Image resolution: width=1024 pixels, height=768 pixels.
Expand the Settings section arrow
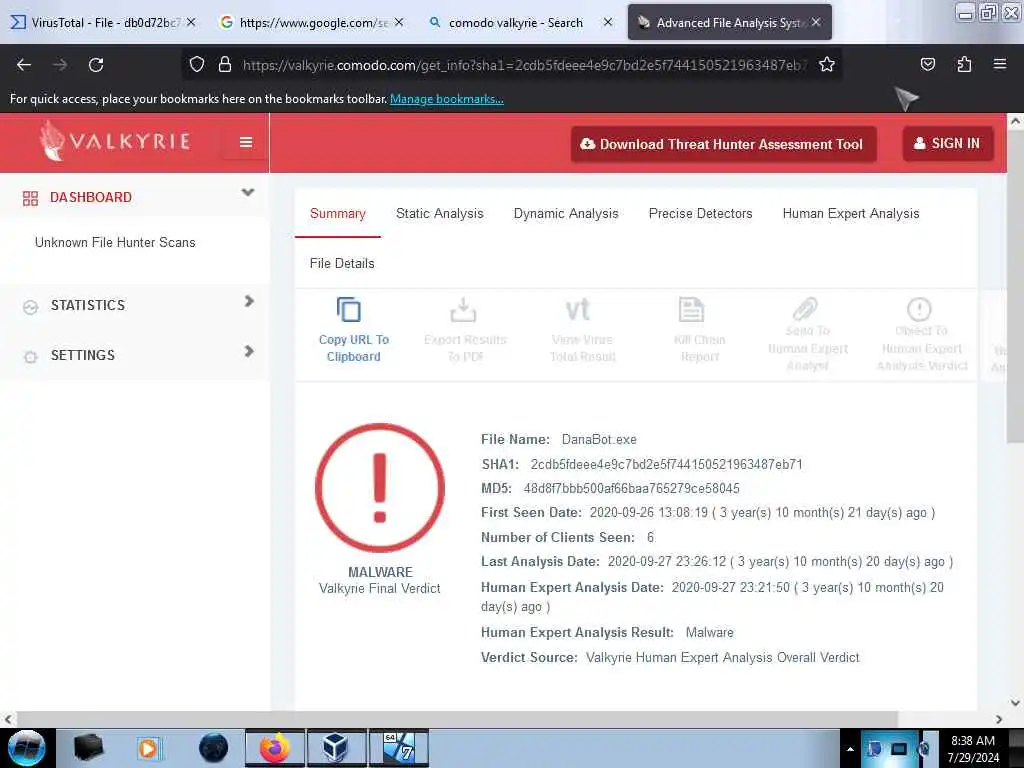tap(249, 351)
